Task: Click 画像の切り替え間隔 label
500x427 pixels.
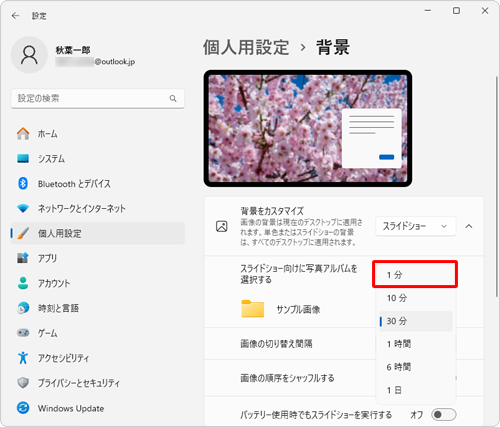Action: 276,344
